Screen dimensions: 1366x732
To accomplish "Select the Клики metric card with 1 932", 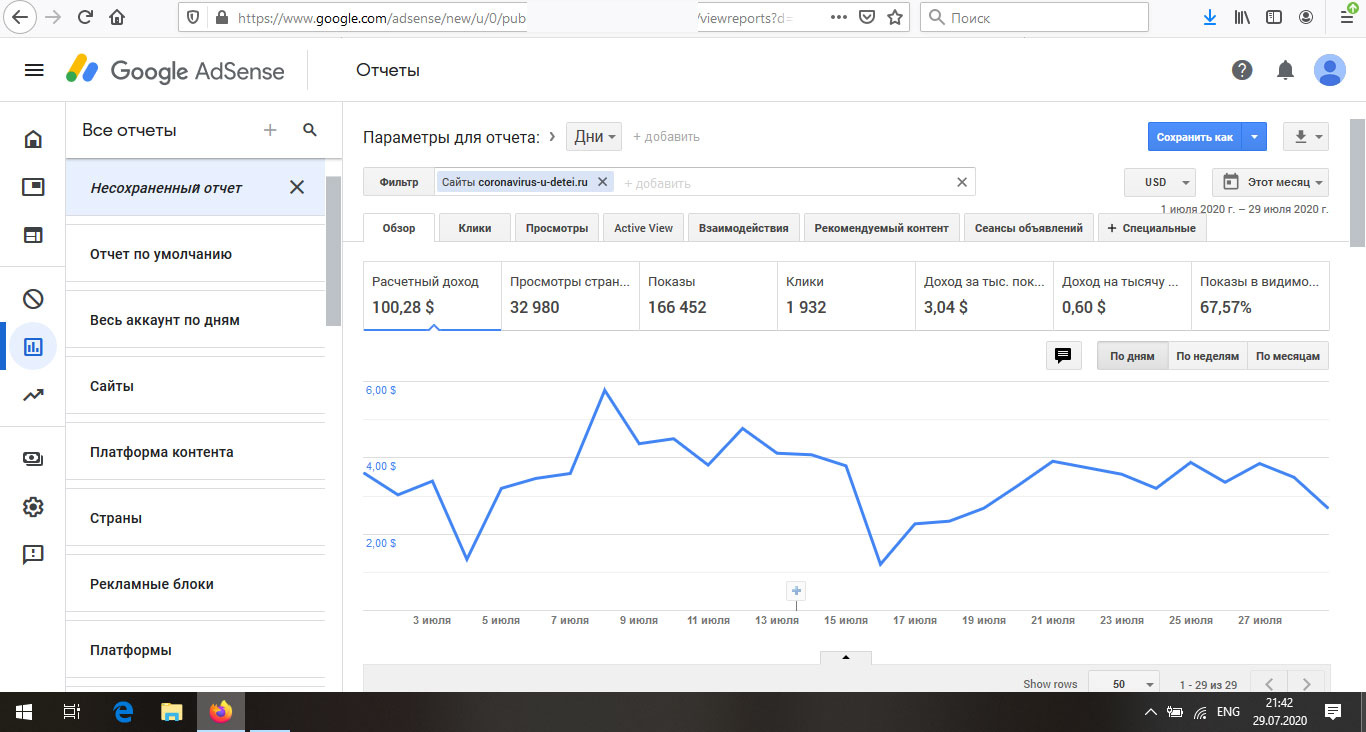I will coord(846,296).
